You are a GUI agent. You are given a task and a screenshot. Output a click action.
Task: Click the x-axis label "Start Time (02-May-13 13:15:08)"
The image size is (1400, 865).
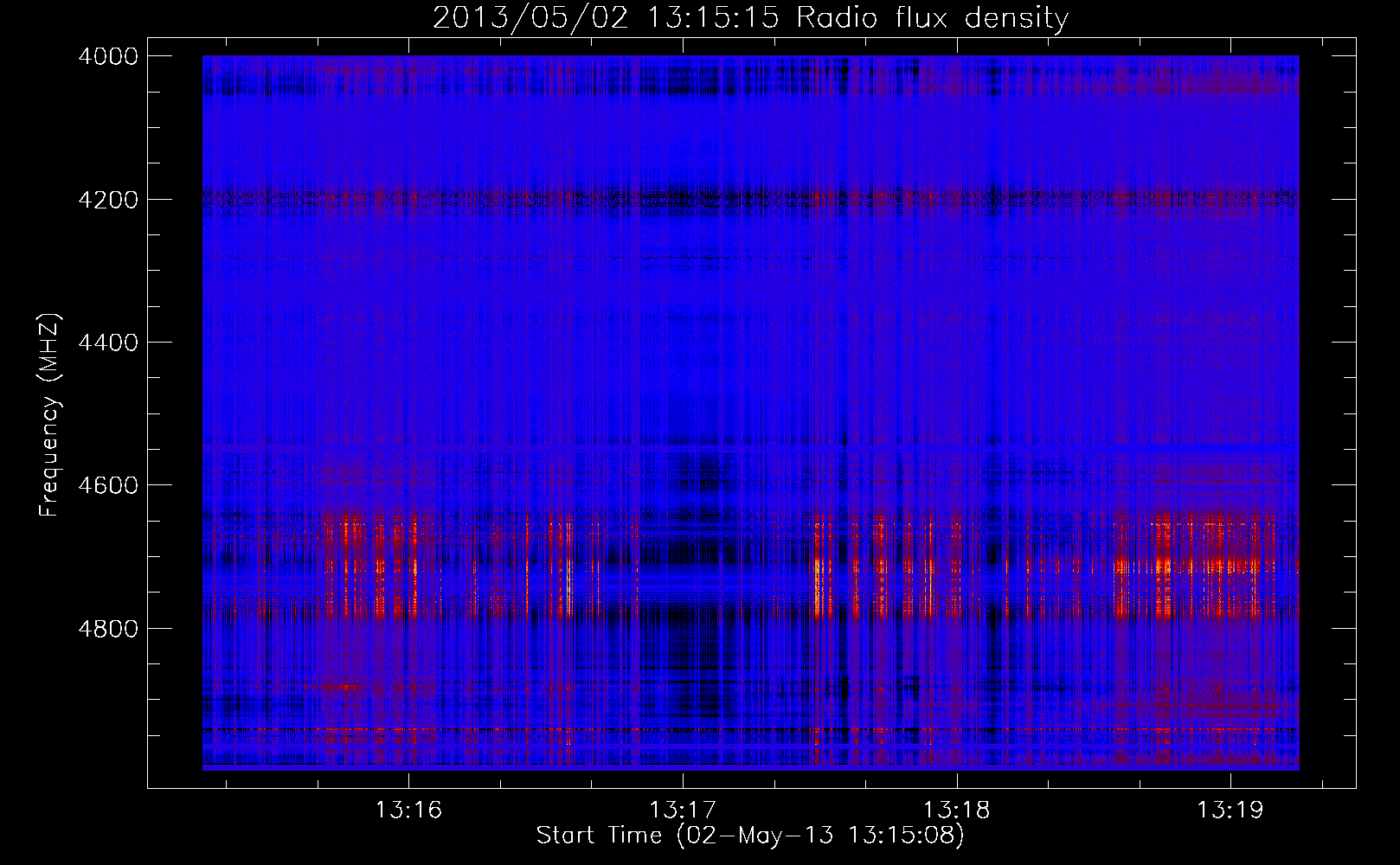(x=750, y=836)
